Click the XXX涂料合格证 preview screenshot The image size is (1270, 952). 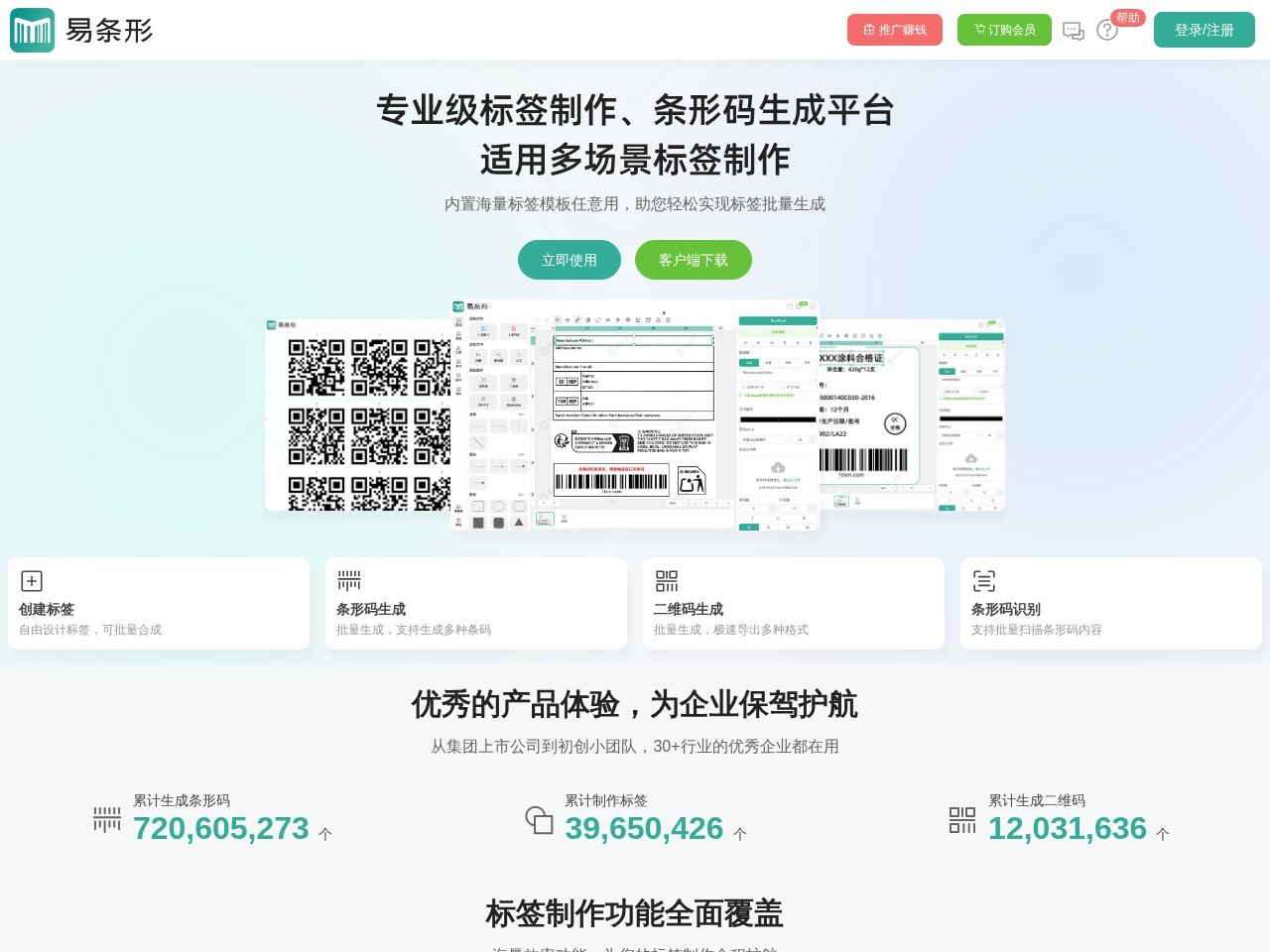(913, 415)
